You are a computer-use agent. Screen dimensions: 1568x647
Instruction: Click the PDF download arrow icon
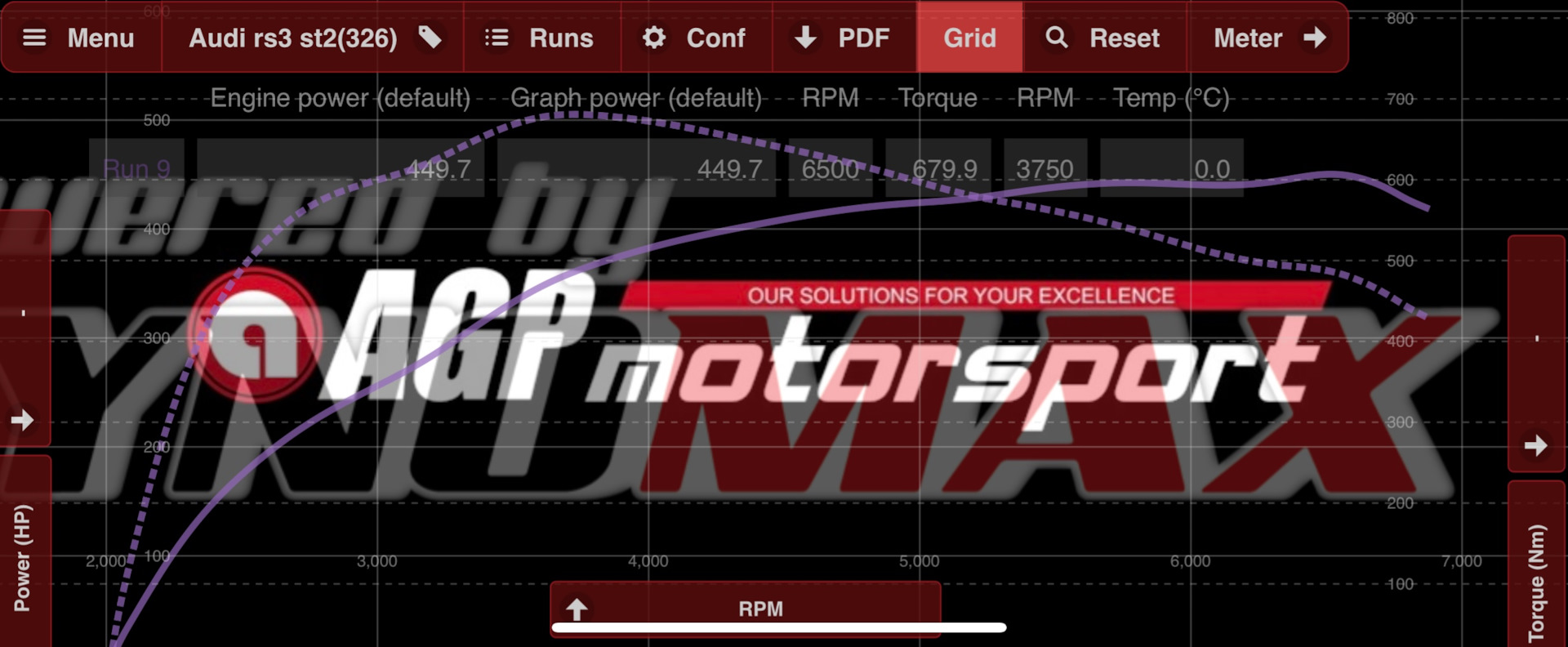[x=806, y=37]
